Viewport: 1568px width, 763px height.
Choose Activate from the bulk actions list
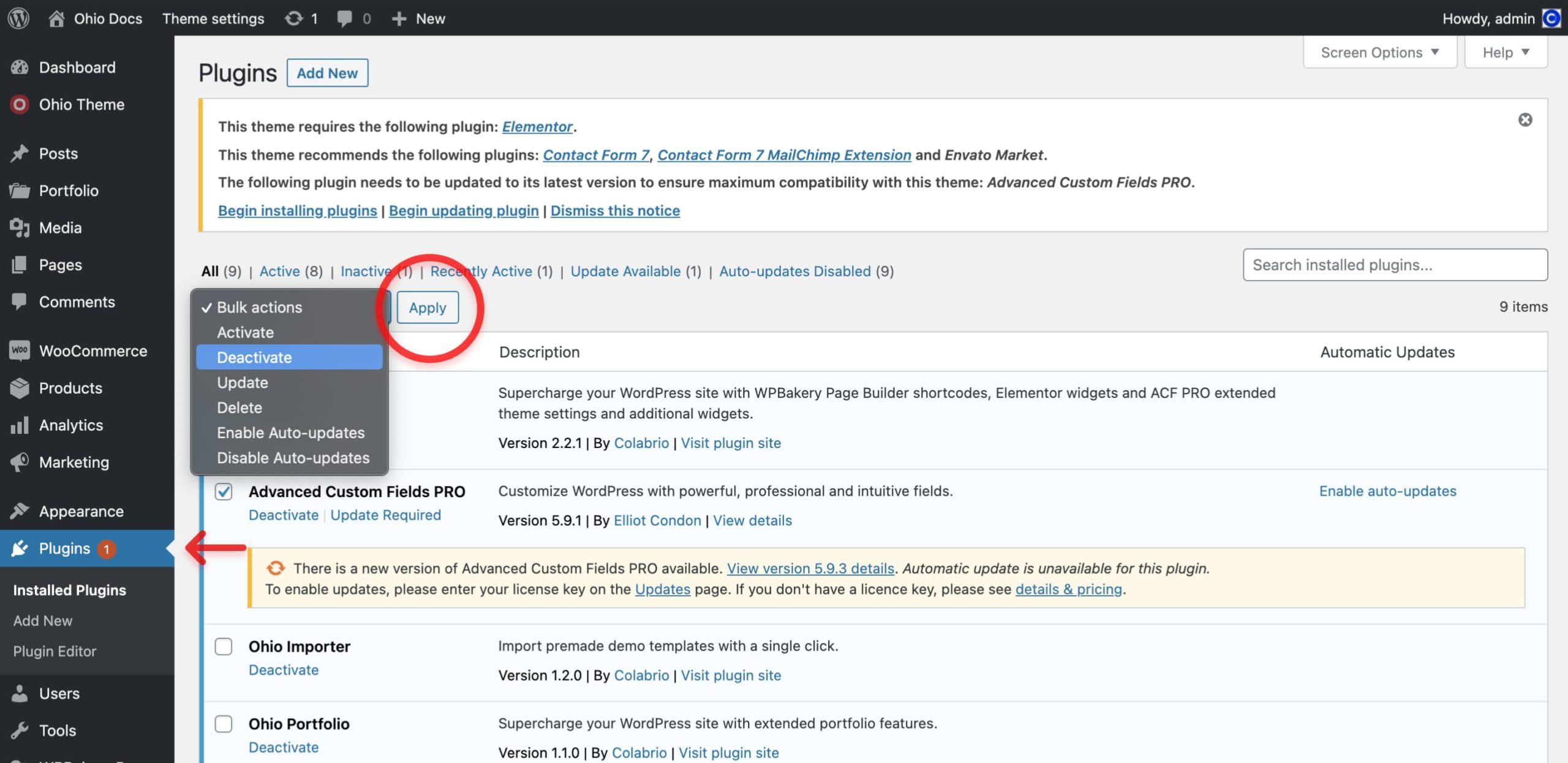pos(289,332)
